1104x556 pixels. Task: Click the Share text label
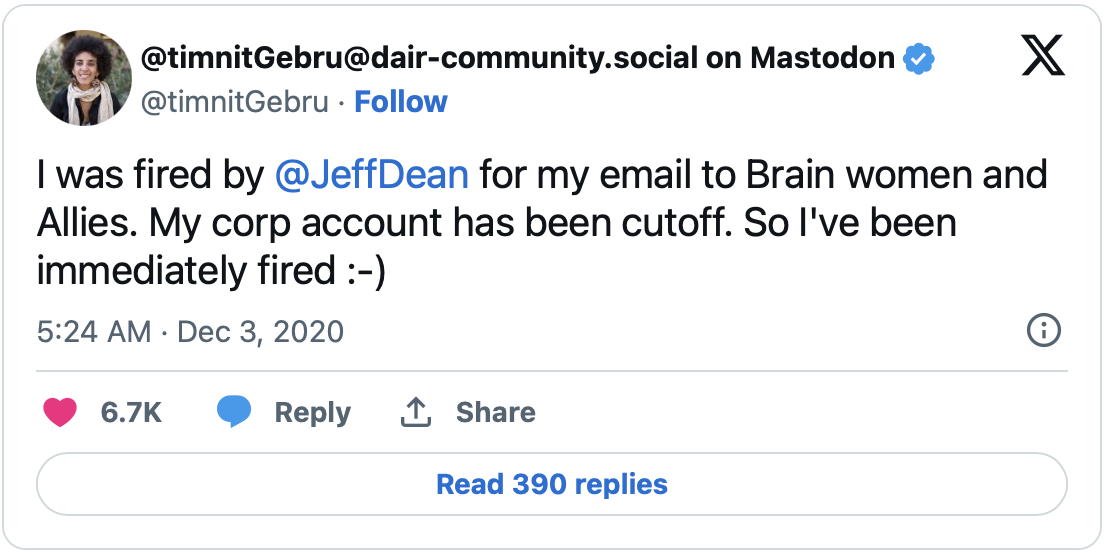point(495,412)
